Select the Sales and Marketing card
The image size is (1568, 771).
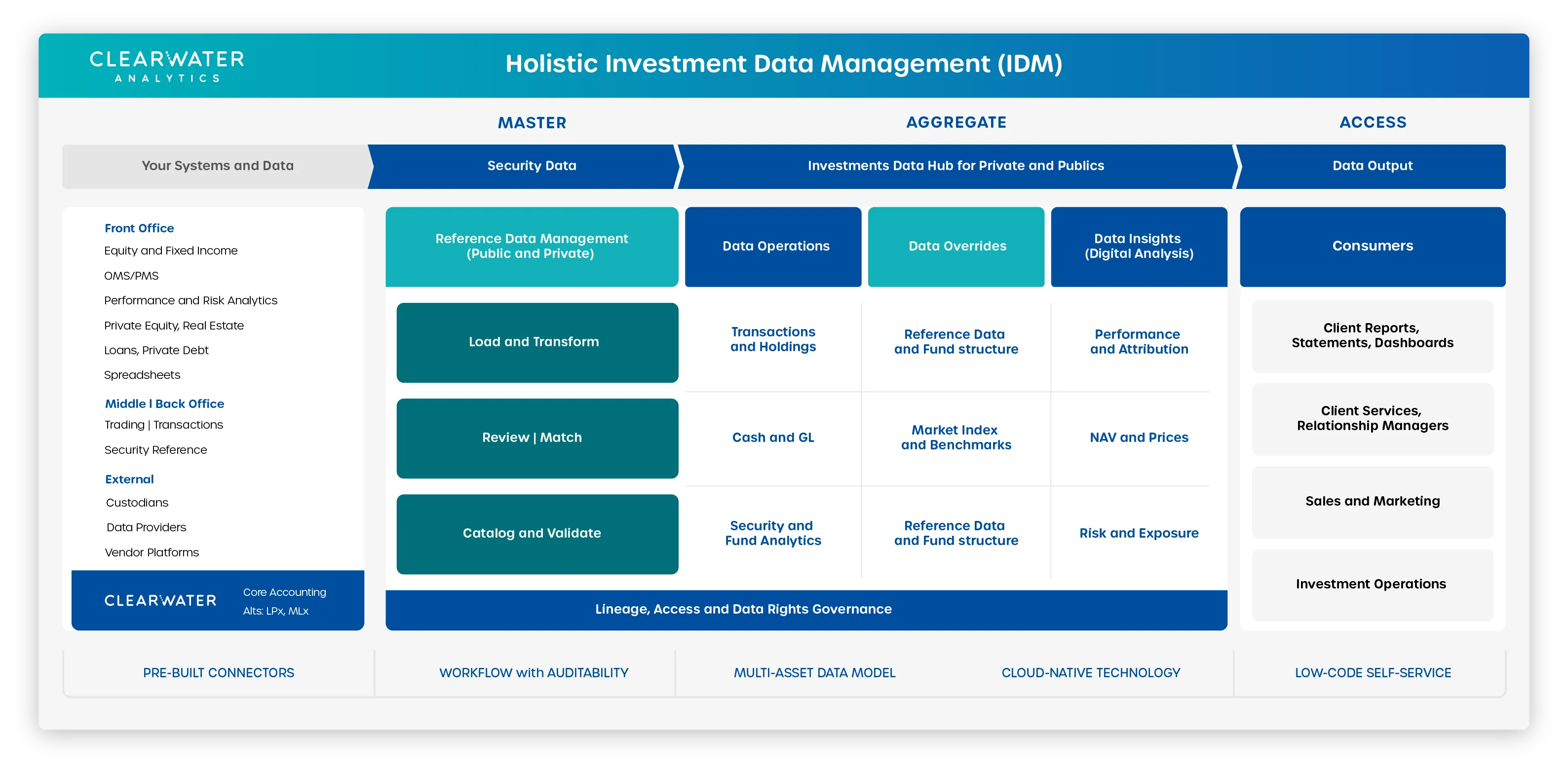pyautogui.click(x=1372, y=501)
